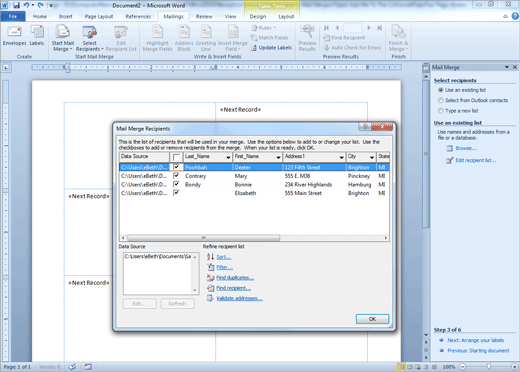This screenshot has width=520, height=372.
Task: Open the Mail Merge pane options arrow
Action: (507, 67)
